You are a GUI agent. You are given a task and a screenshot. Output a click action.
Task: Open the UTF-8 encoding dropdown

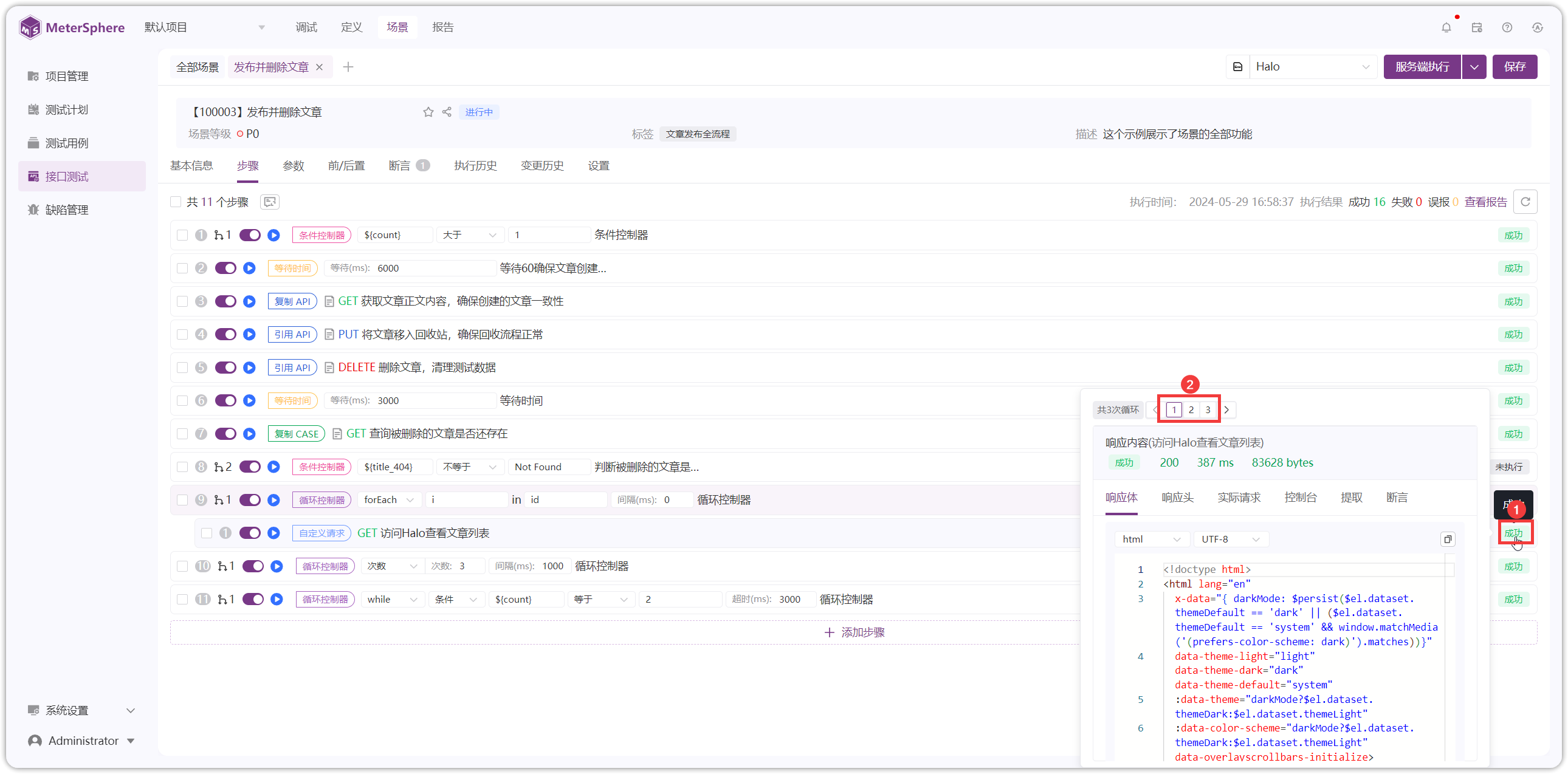(x=1230, y=539)
